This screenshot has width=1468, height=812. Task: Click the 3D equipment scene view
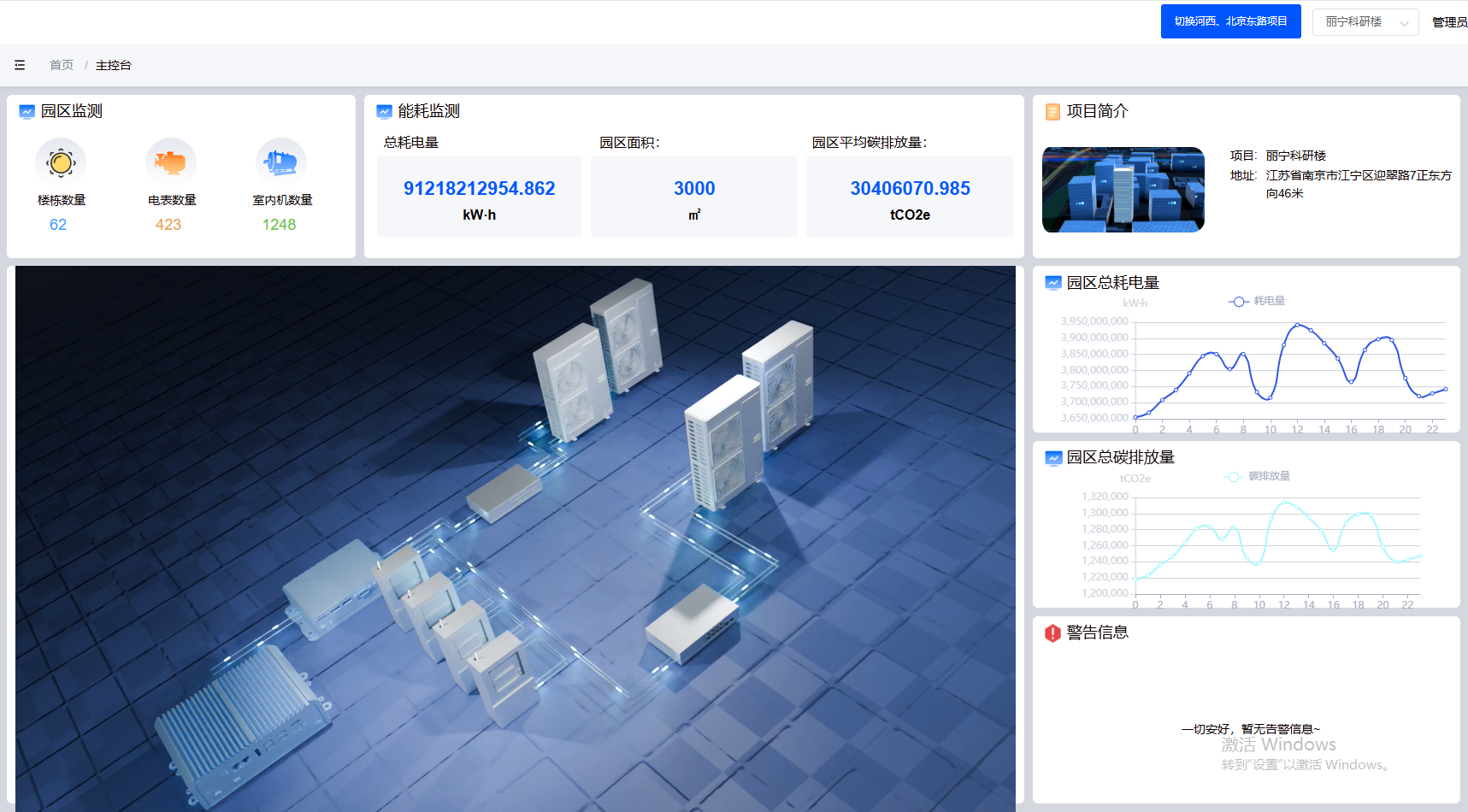click(516, 538)
